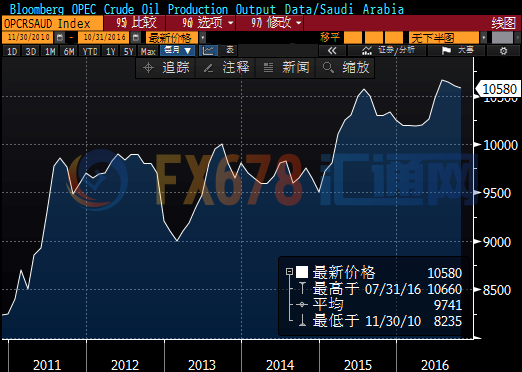Image resolution: width=522 pixels, height=372 pixels.
Task: Toggle the white 最新价格 series swatch
Action: click(x=302, y=272)
